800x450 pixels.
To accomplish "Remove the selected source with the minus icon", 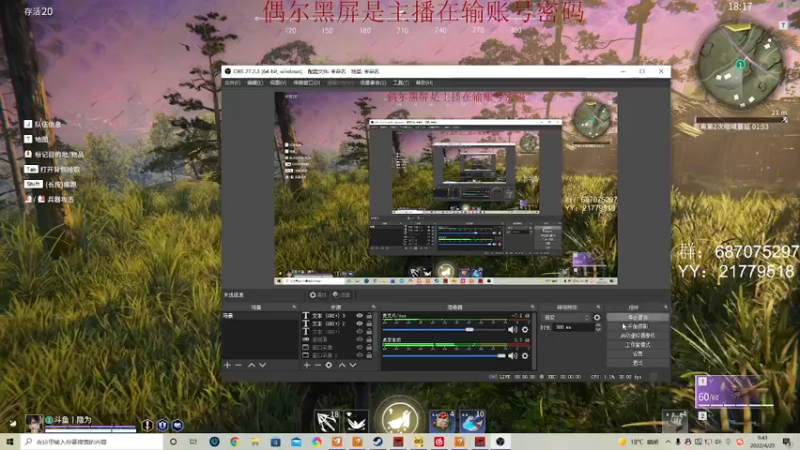I will pos(317,365).
